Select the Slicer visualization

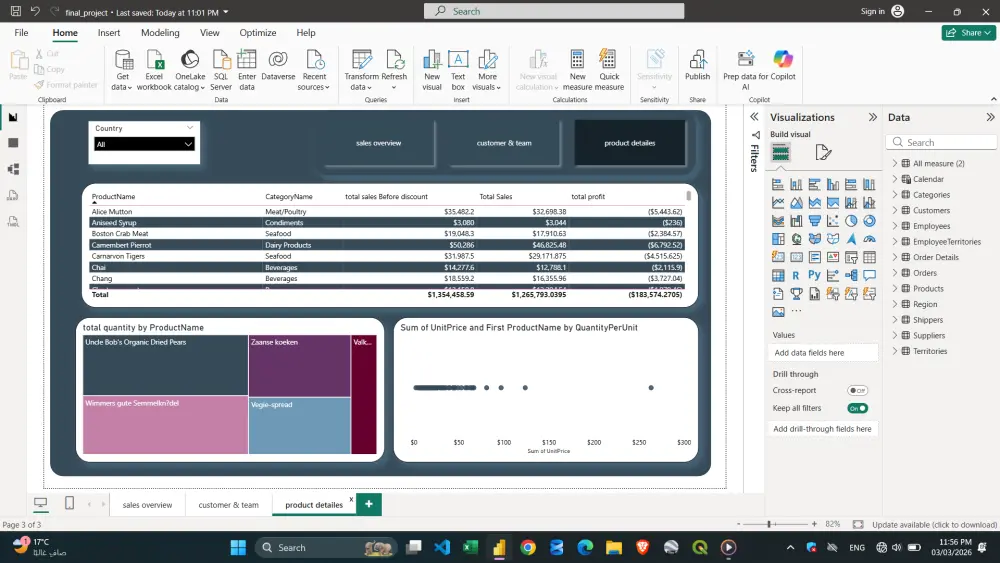[x=851, y=258]
